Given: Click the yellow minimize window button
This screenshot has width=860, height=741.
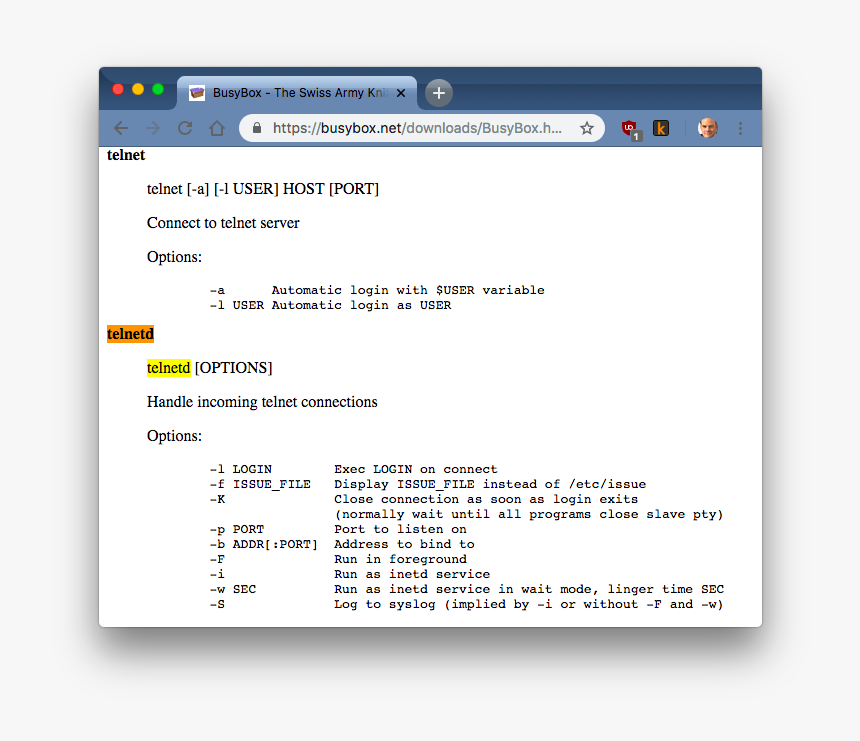Looking at the screenshot, I should 138,89.
